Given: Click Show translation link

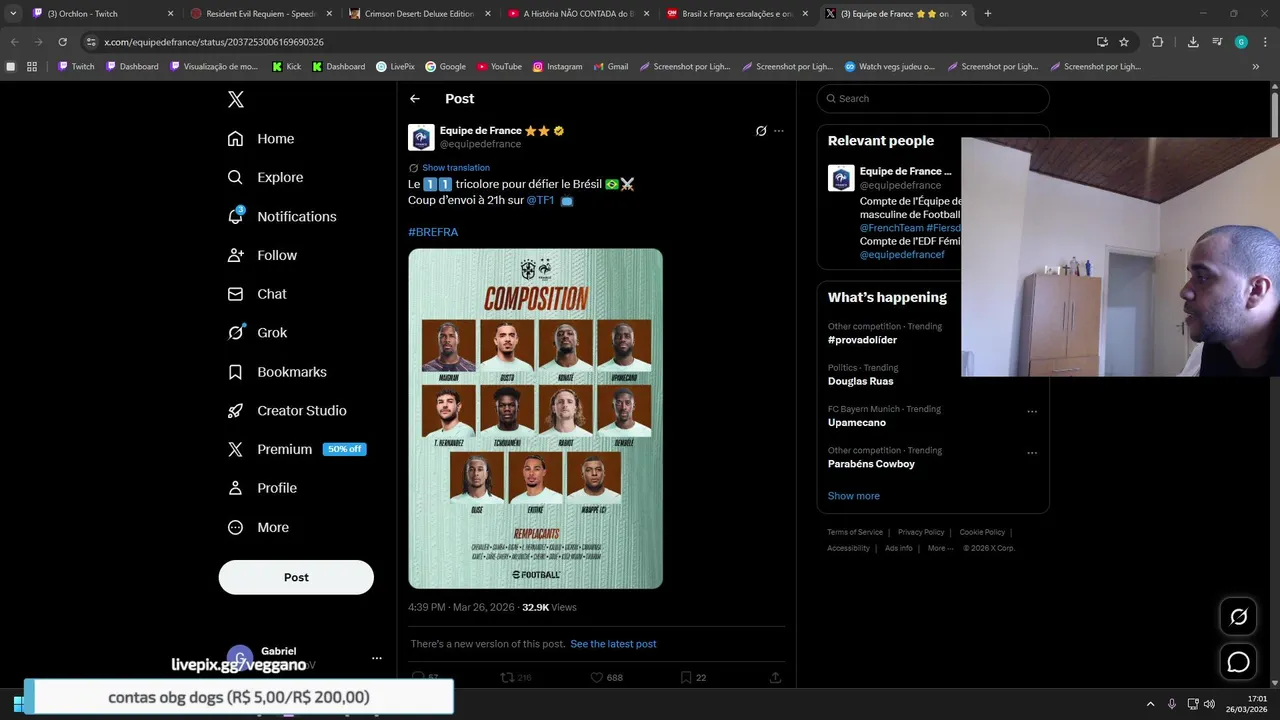Looking at the screenshot, I should point(456,168).
